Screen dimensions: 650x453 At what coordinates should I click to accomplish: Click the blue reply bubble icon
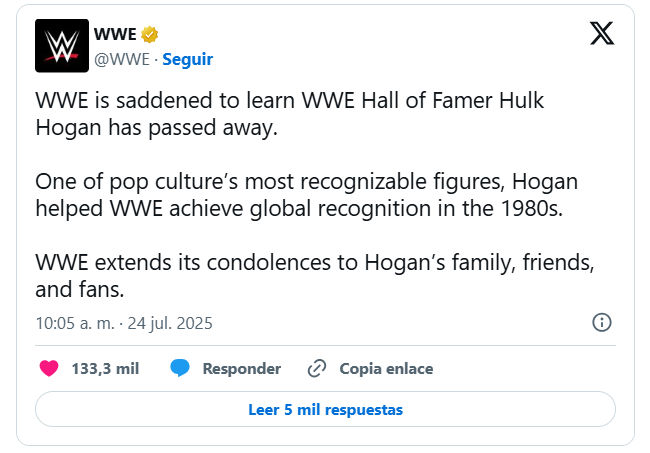point(180,368)
